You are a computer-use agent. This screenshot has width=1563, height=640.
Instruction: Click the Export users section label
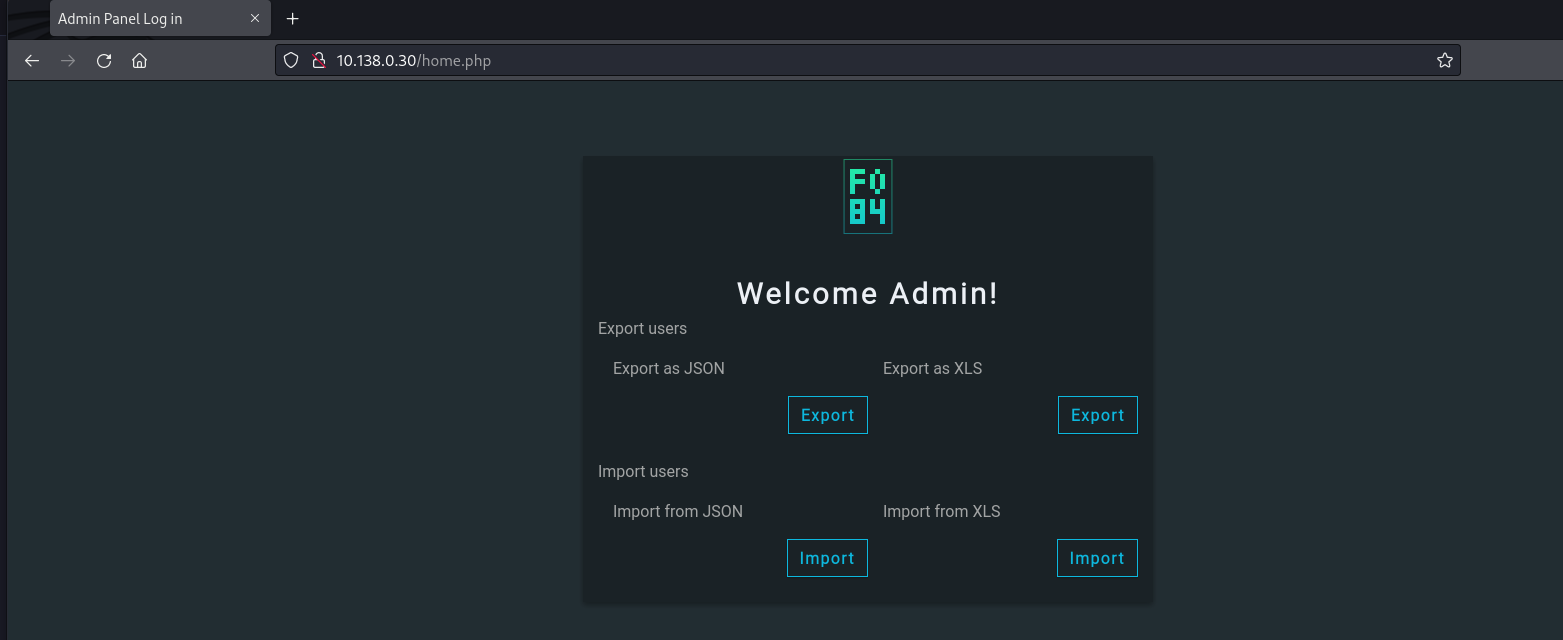tap(642, 329)
